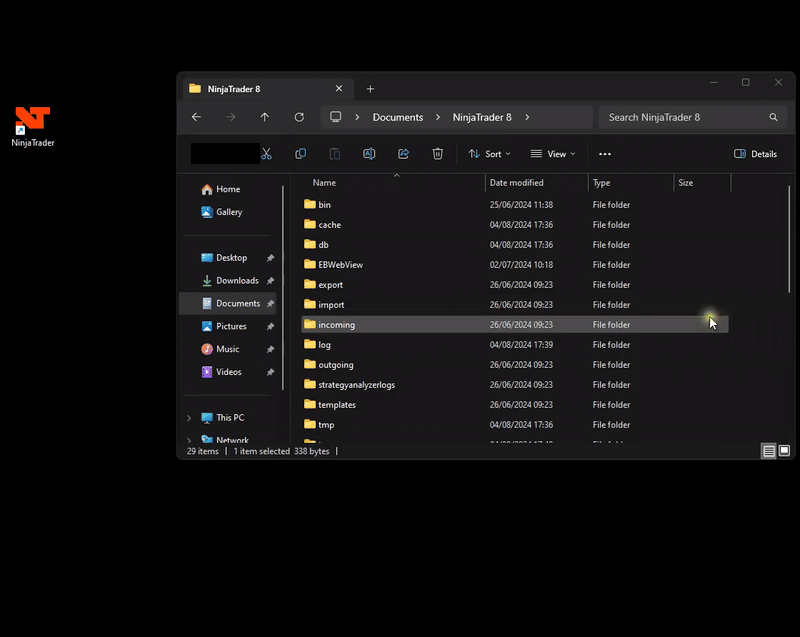Screen dimensions: 800x637
Task: Open the See more ellipsis menu
Action: (604, 154)
